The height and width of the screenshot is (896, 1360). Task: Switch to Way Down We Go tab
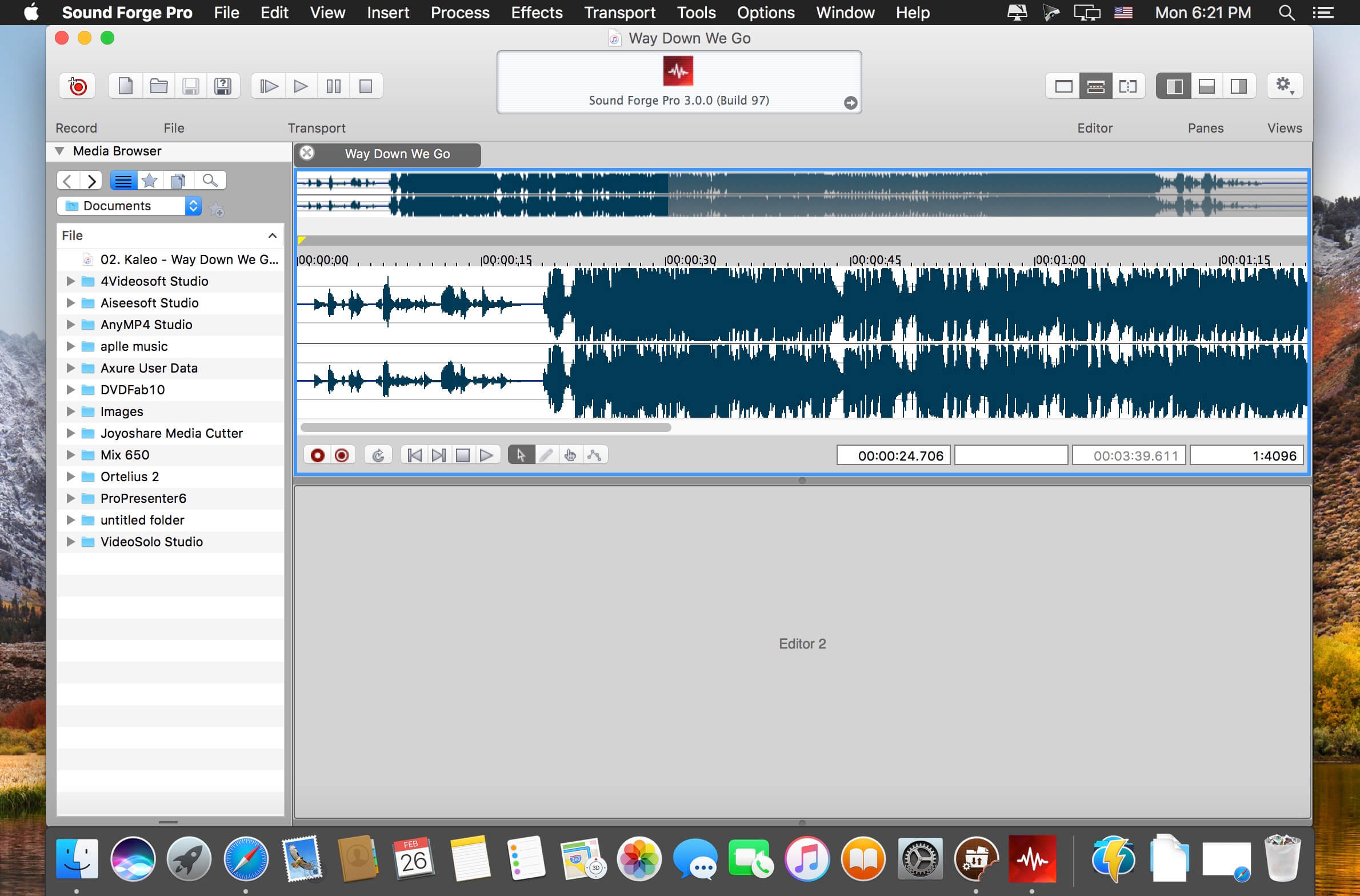[387, 154]
